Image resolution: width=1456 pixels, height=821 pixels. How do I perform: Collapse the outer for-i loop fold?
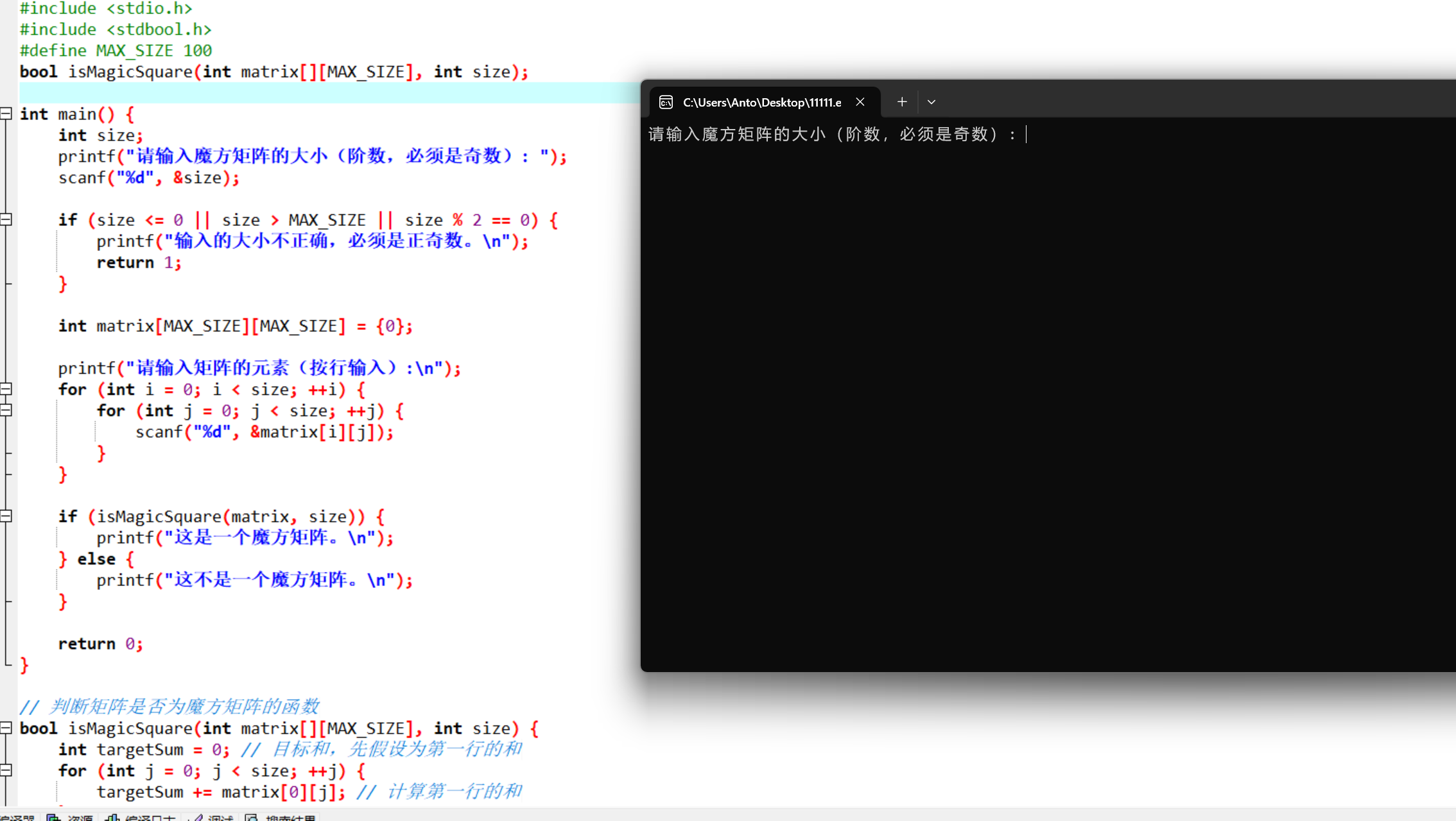click(x=6, y=389)
